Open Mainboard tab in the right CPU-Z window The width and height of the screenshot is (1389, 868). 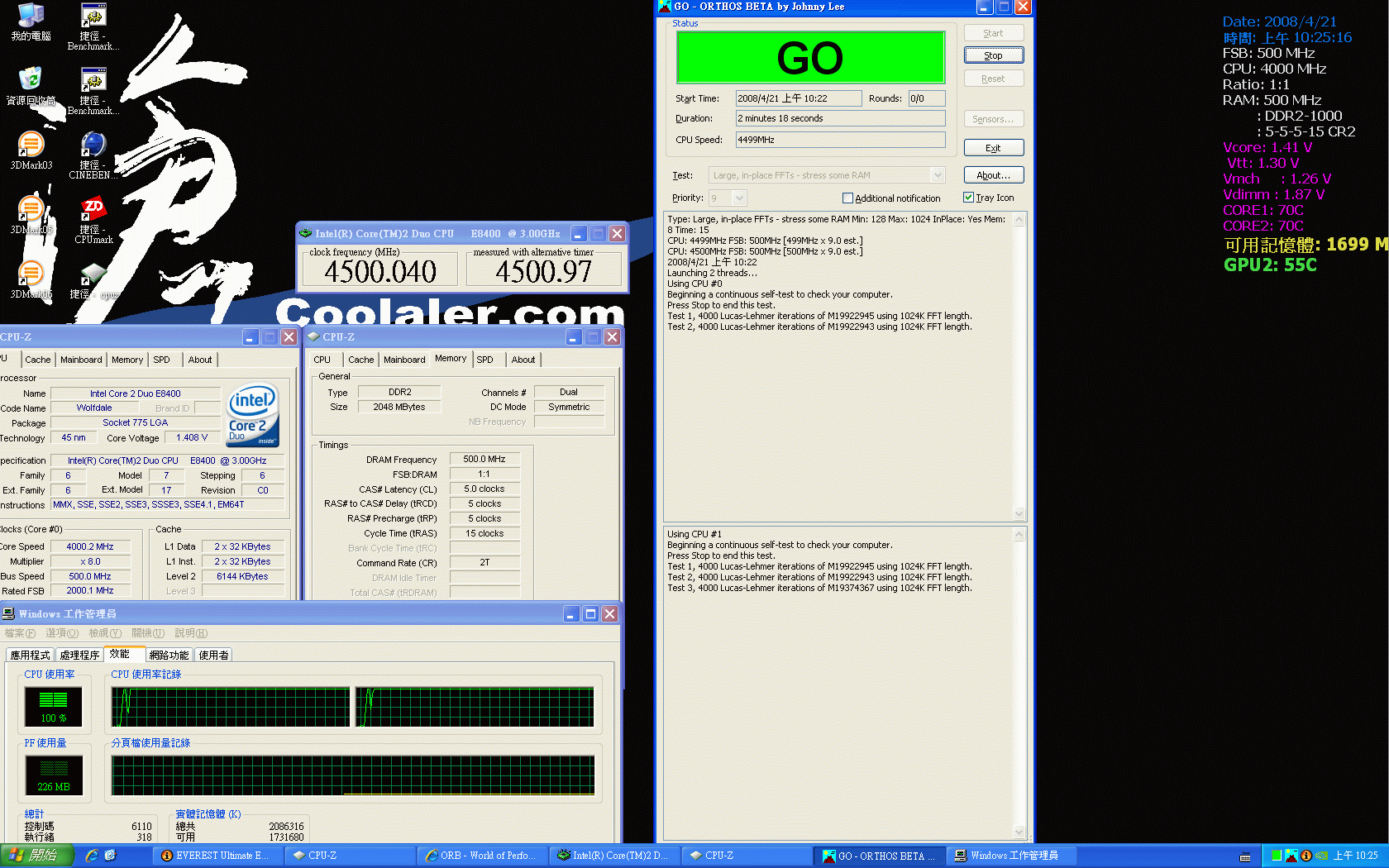coord(404,360)
